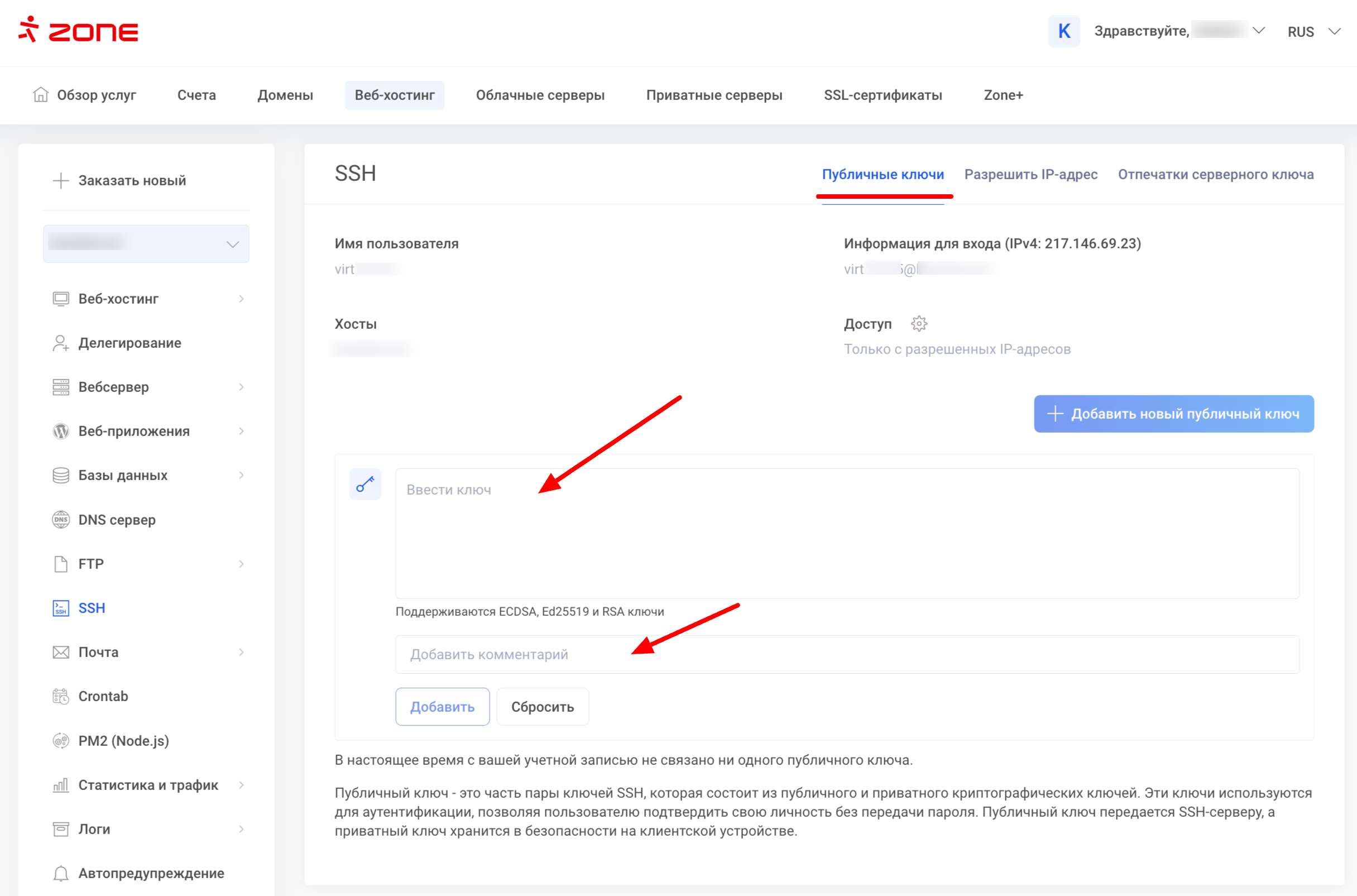Image resolution: width=1357 pixels, height=896 pixels.
Task: Open DNS сервер section
Action: (117, 519)
